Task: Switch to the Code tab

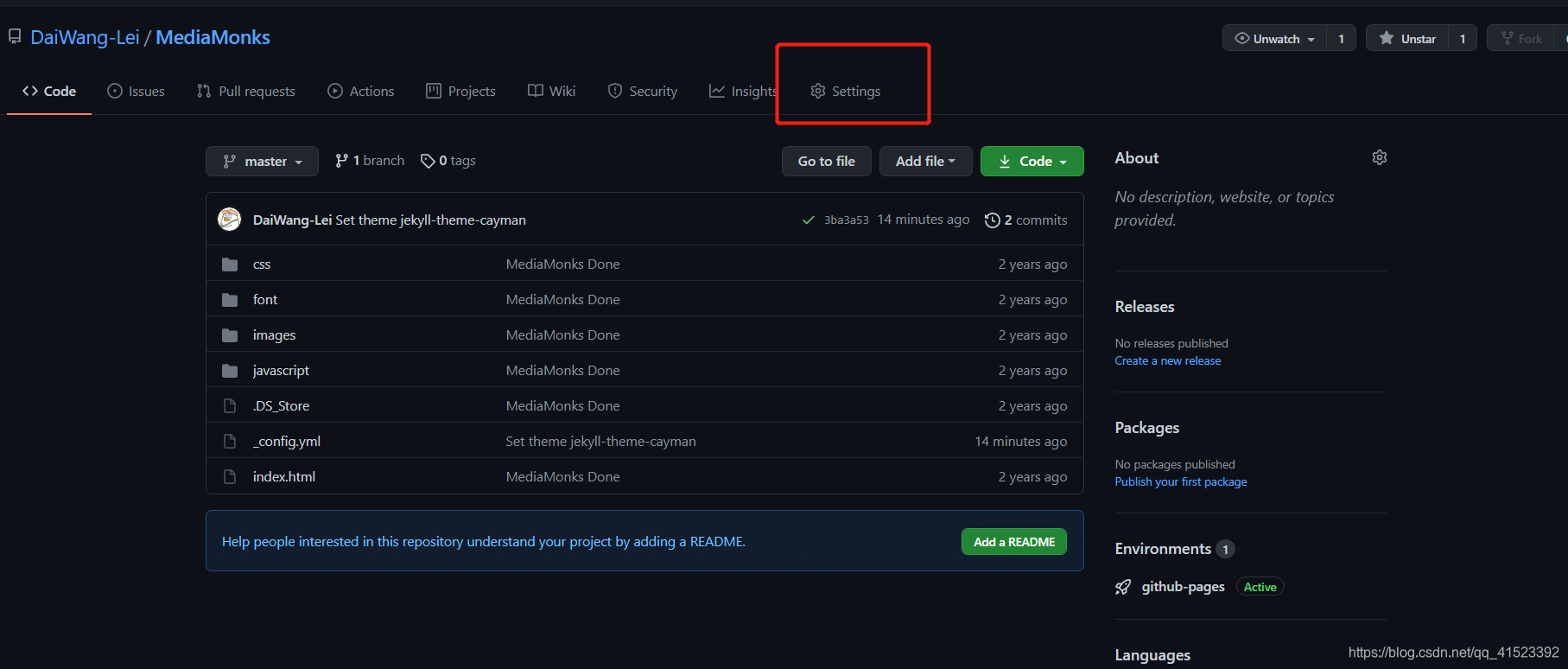Action: (x=49, y=91)
